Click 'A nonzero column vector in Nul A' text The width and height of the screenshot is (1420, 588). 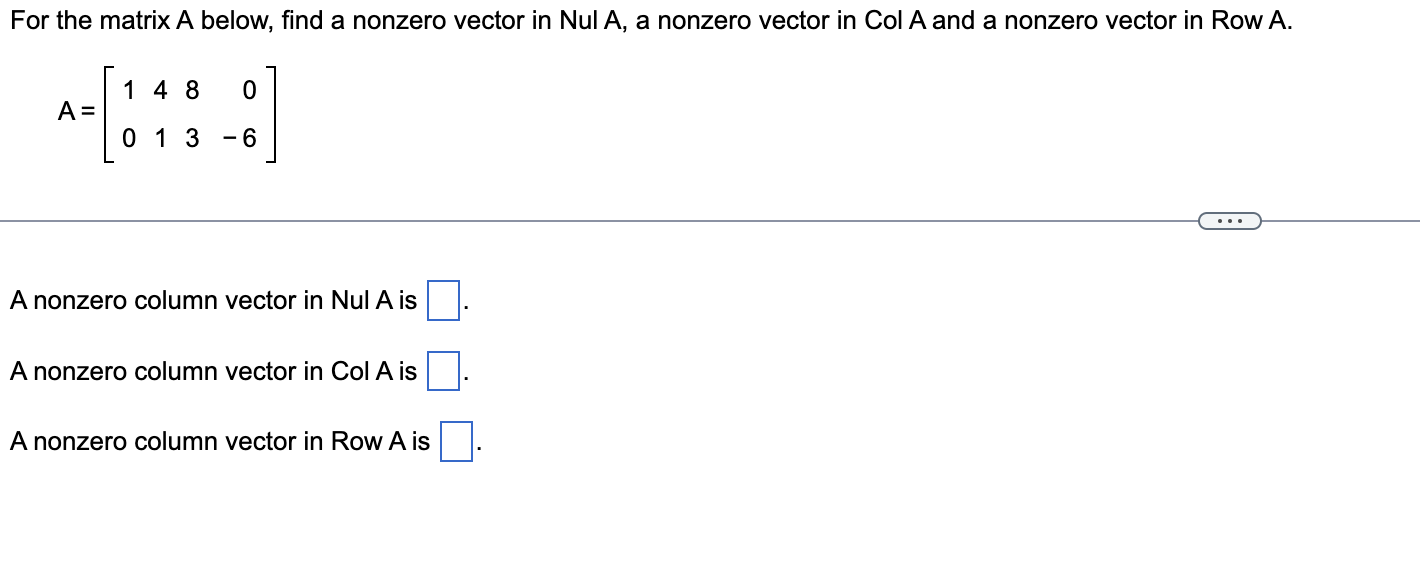tap(212, 299)
